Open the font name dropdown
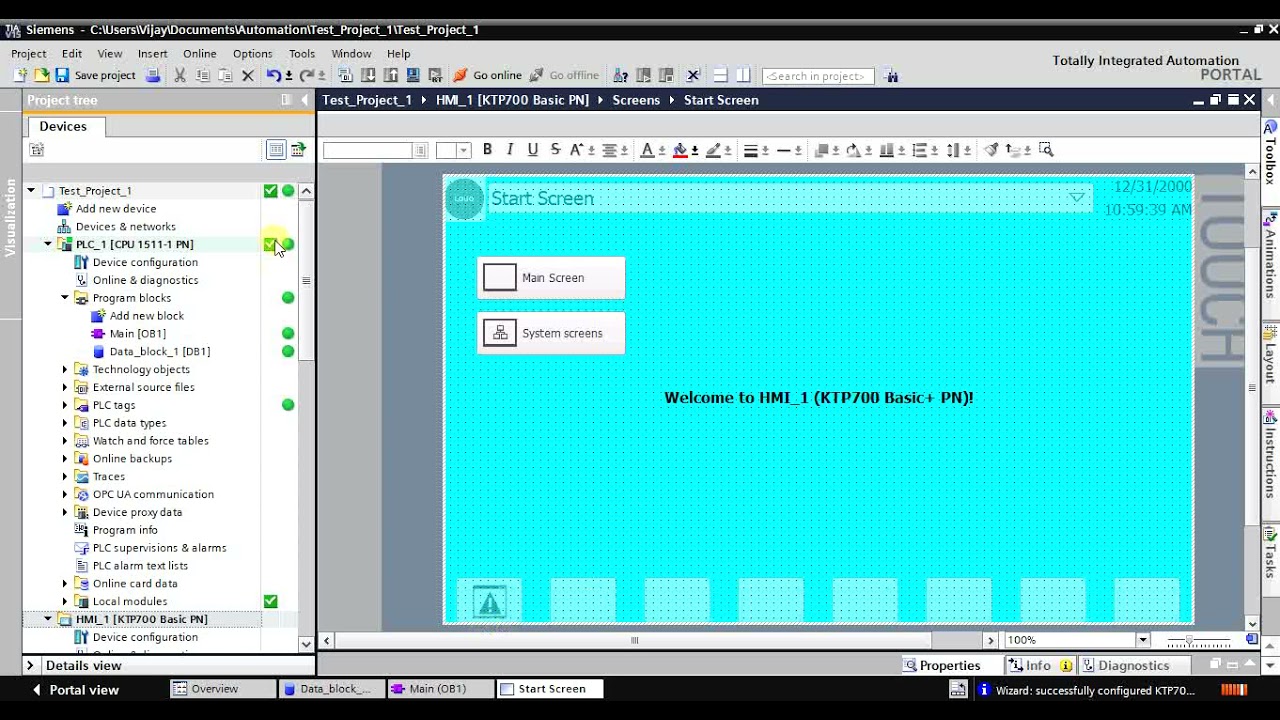 click(421, 150)
